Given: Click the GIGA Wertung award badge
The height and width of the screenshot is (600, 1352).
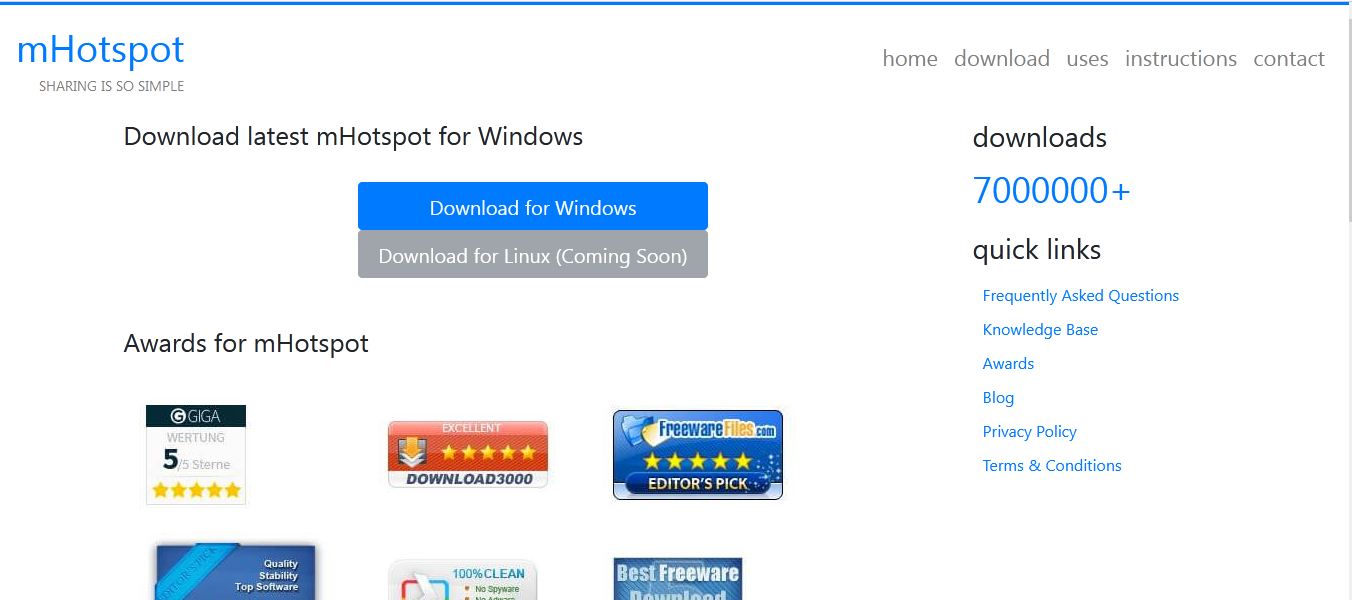Looking at the screenshot, I should 196,455.
